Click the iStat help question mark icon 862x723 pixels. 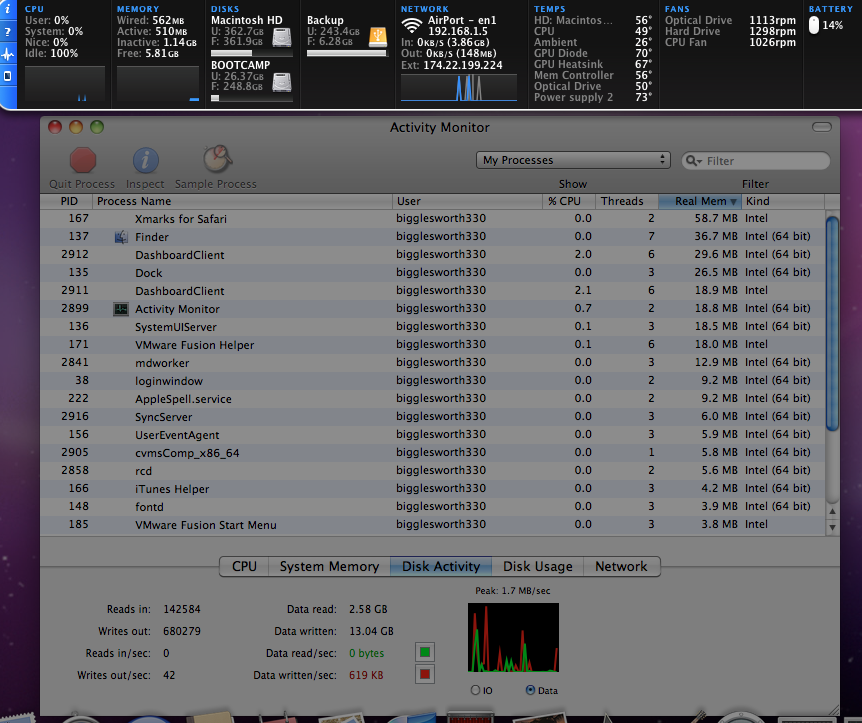pyautogui.click(x=8, y=32)
